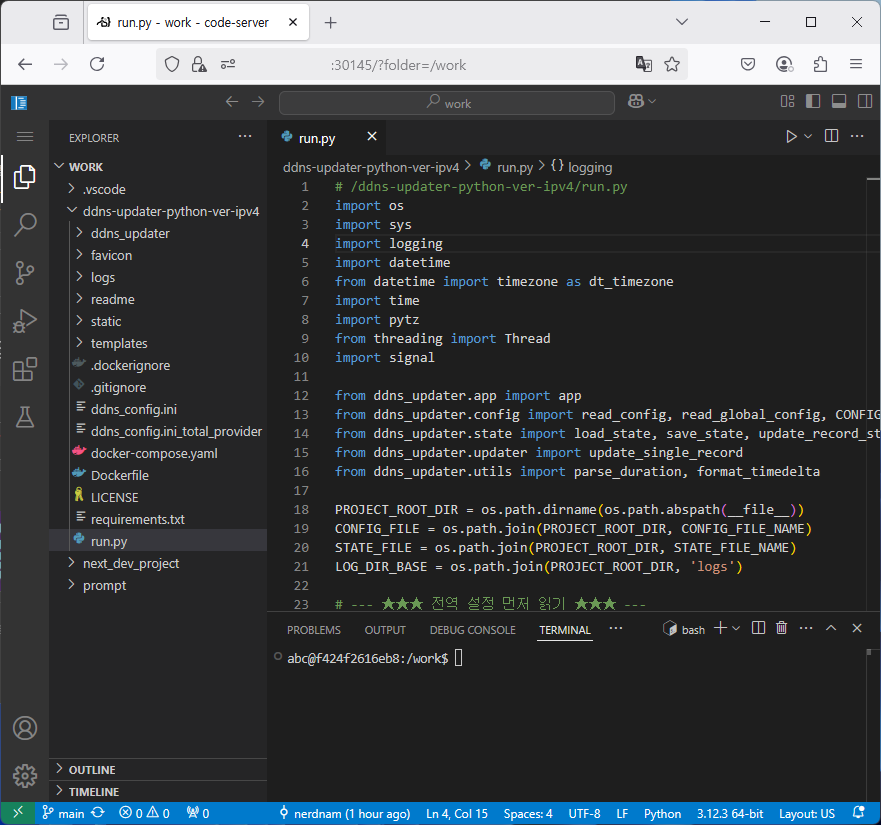881x825 pixels.
Task: Expand the logs folder
Action: (103, 277)
